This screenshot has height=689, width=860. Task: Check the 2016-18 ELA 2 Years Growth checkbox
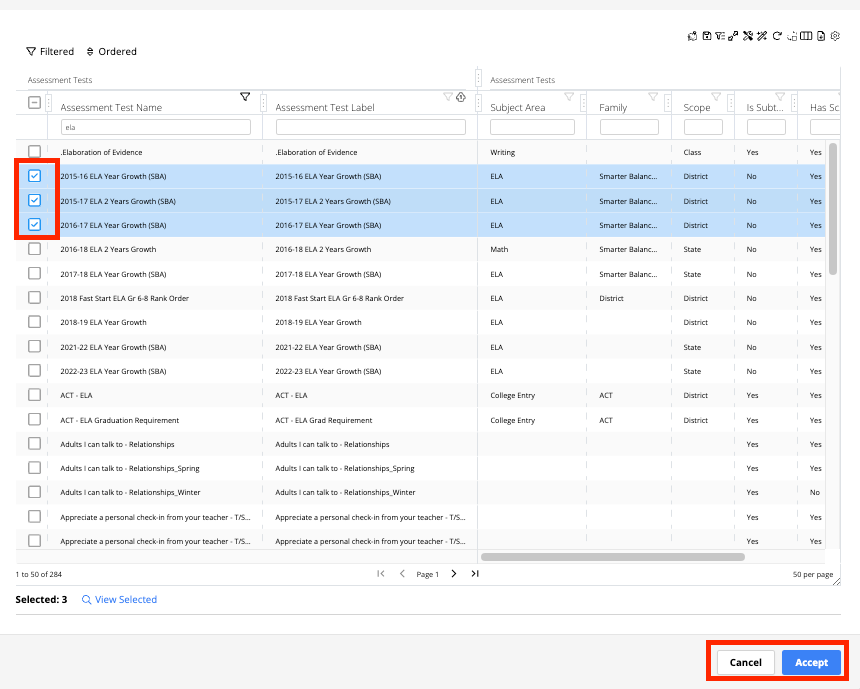click(x=35, y=249)
